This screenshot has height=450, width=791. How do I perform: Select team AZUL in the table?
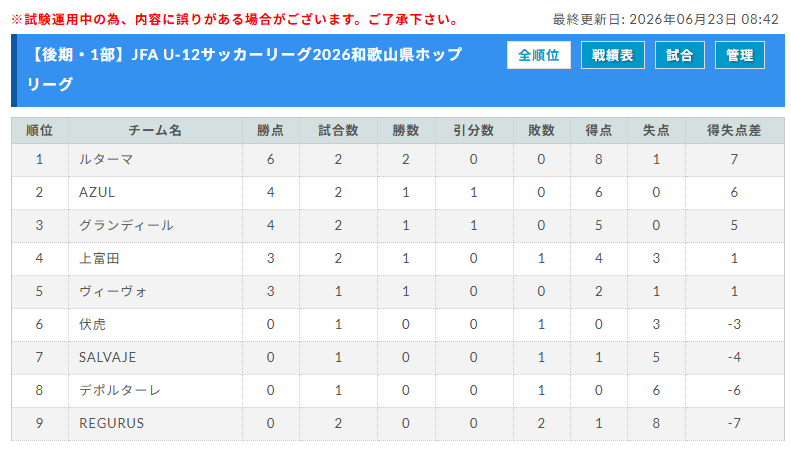coord(97,193)
